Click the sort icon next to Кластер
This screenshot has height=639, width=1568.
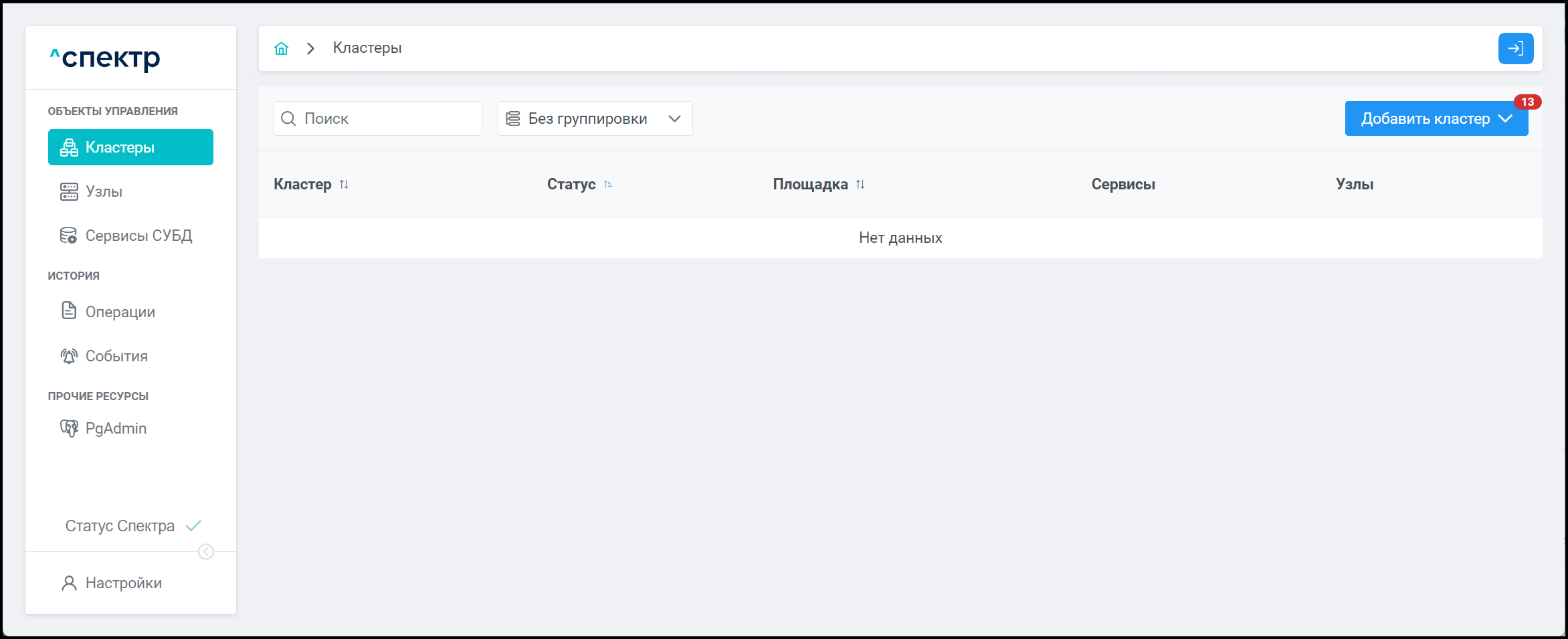coord(344,184)
